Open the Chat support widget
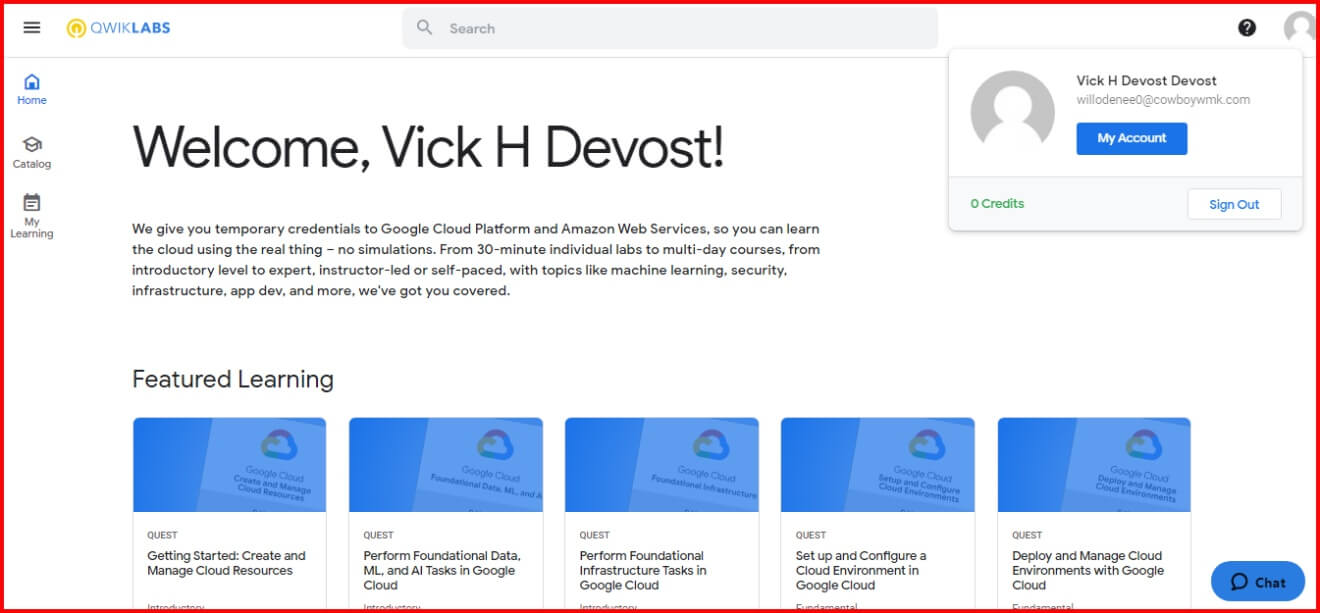The image size is (1320, 613). pos(1257,582)
